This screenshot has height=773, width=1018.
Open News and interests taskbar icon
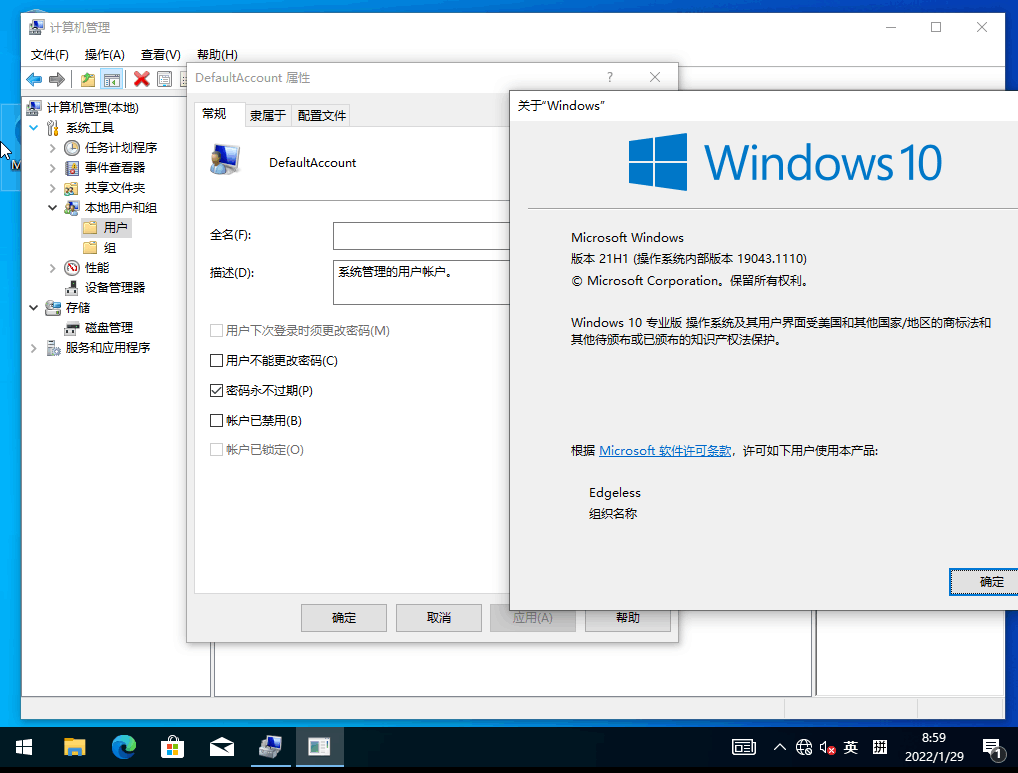click(744, 748)
